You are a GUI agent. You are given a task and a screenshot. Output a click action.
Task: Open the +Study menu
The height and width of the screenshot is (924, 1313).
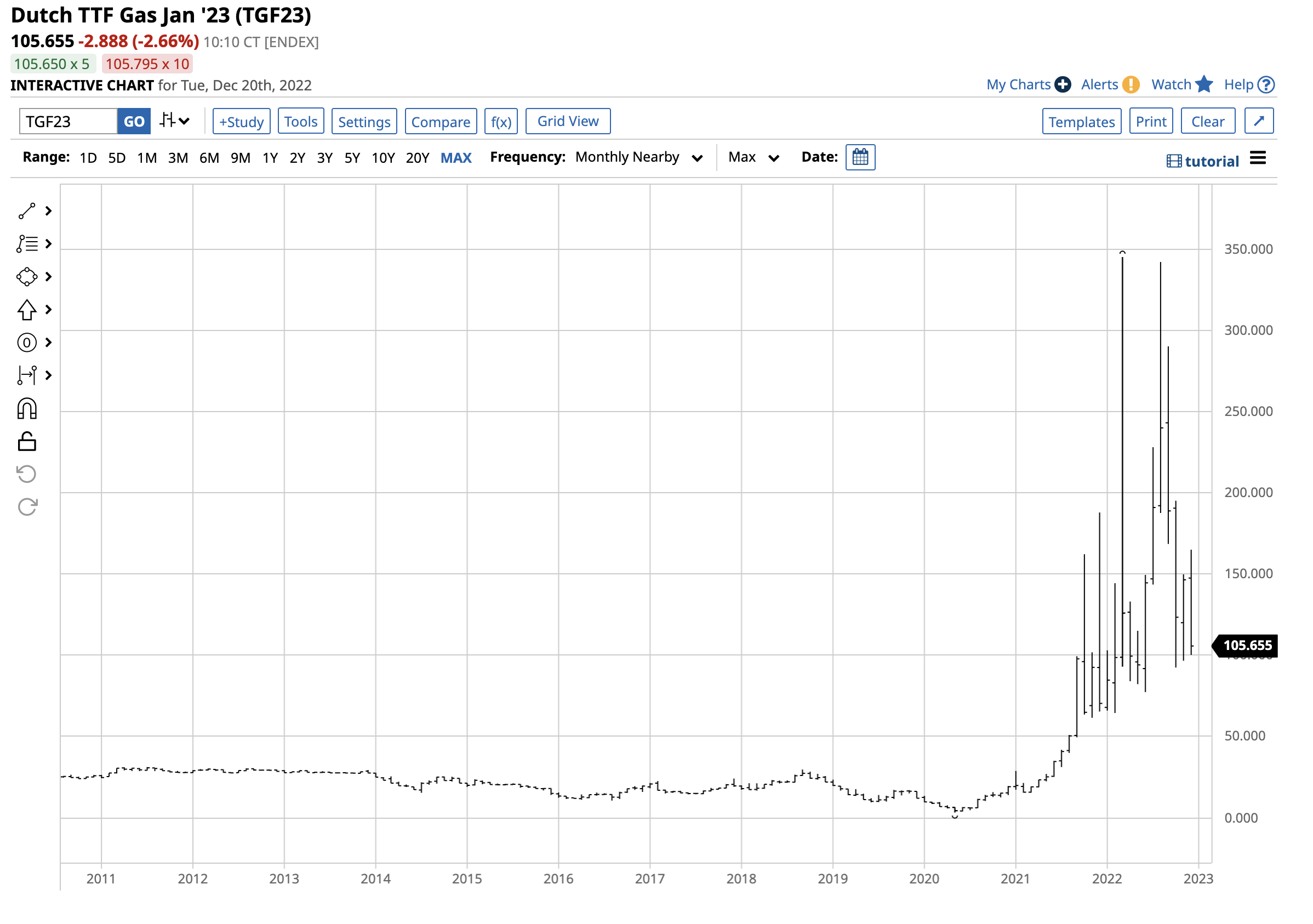(241, 122)
